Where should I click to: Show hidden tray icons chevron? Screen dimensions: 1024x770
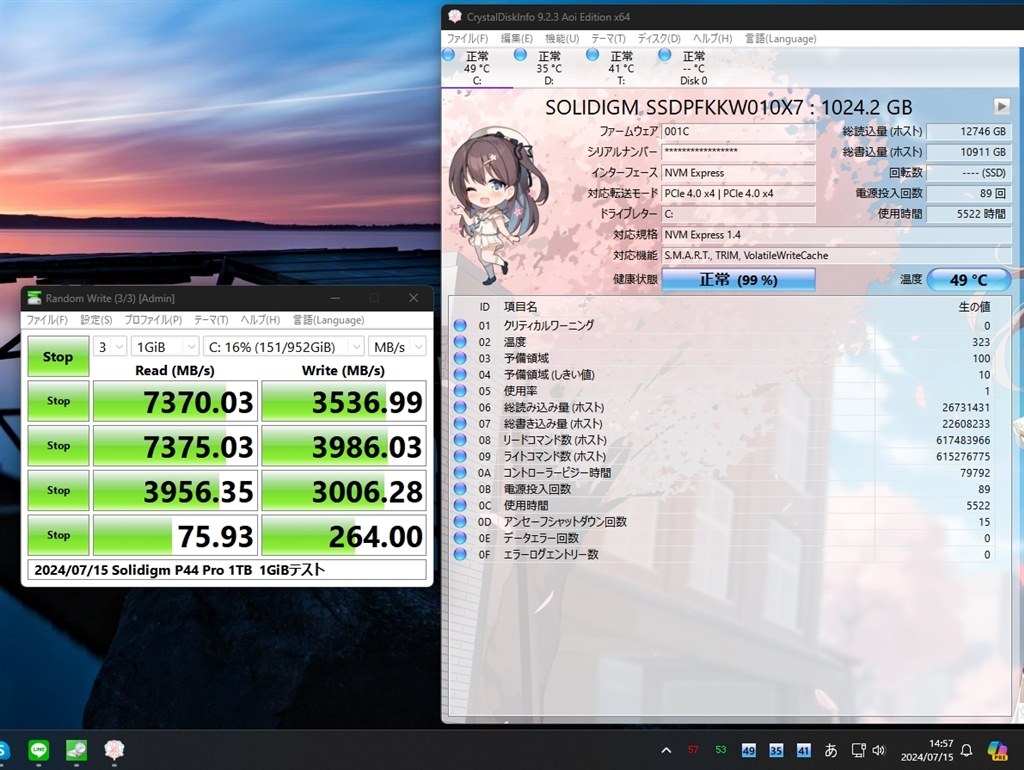tap(666, 750)
